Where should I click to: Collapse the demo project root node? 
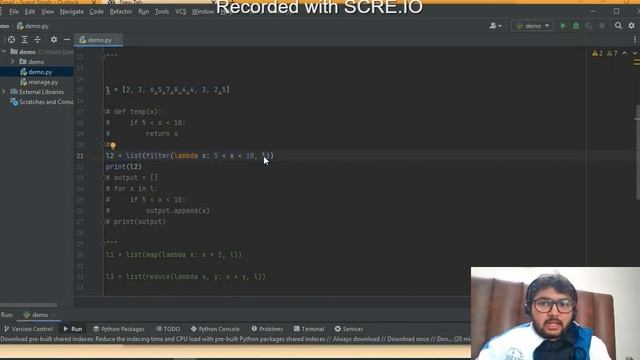(4, 52)
